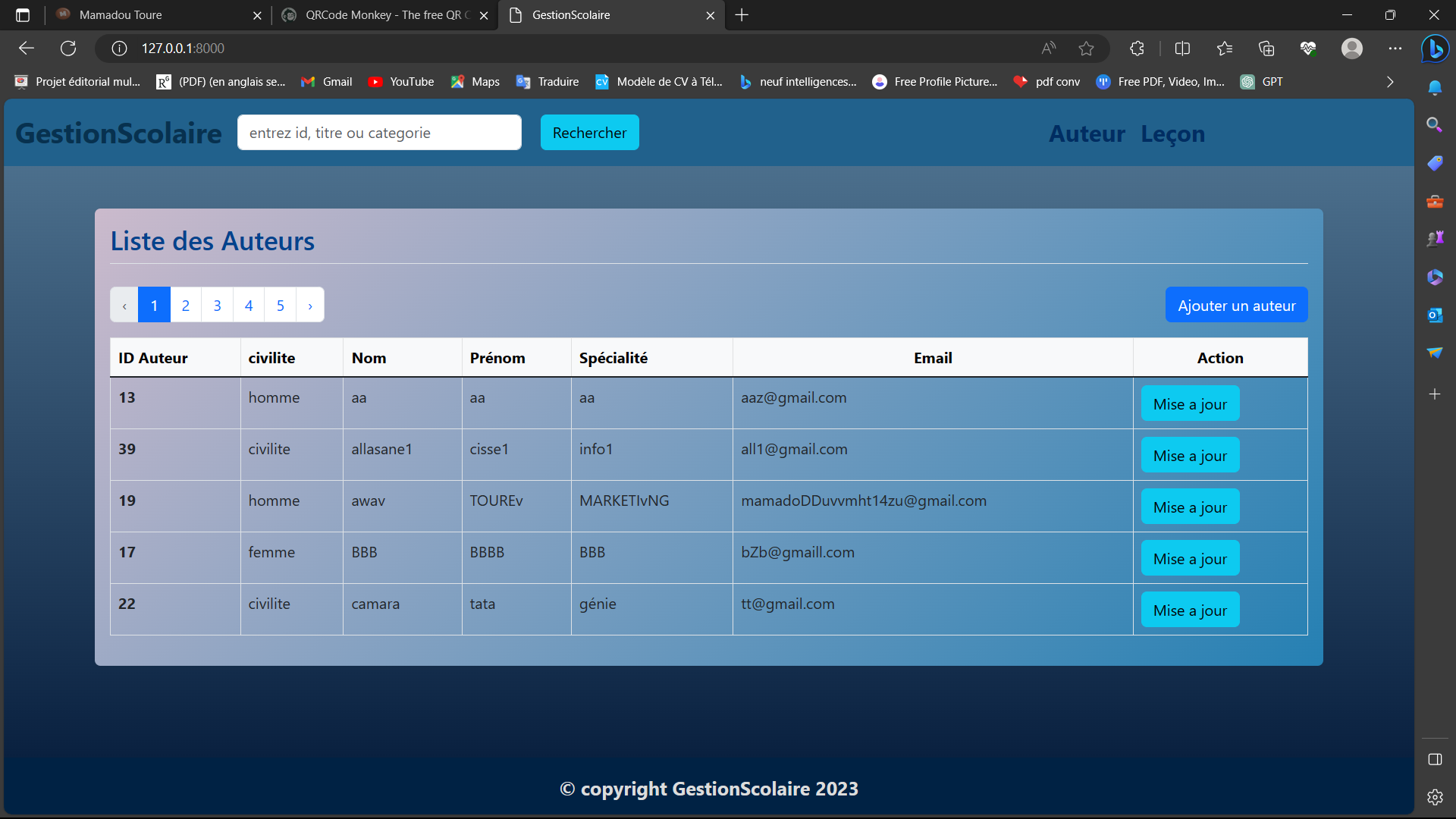Screen dimensions: 1456x819
Task: Navigate to page 2 of authors list
Action: click(186, 305)
